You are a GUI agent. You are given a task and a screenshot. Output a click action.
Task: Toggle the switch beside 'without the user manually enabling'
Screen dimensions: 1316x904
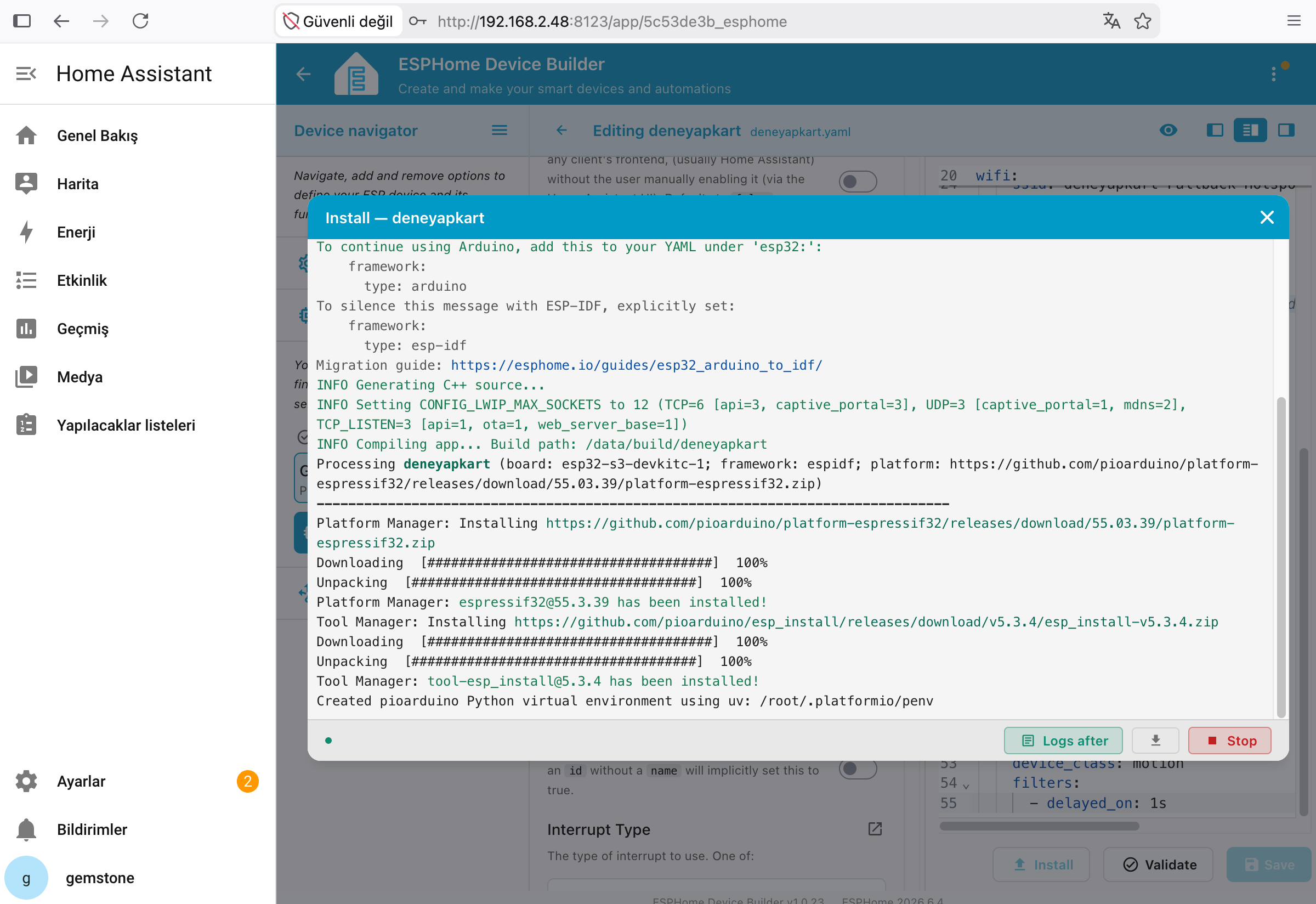pyautogui.click(x=858, y=182)
